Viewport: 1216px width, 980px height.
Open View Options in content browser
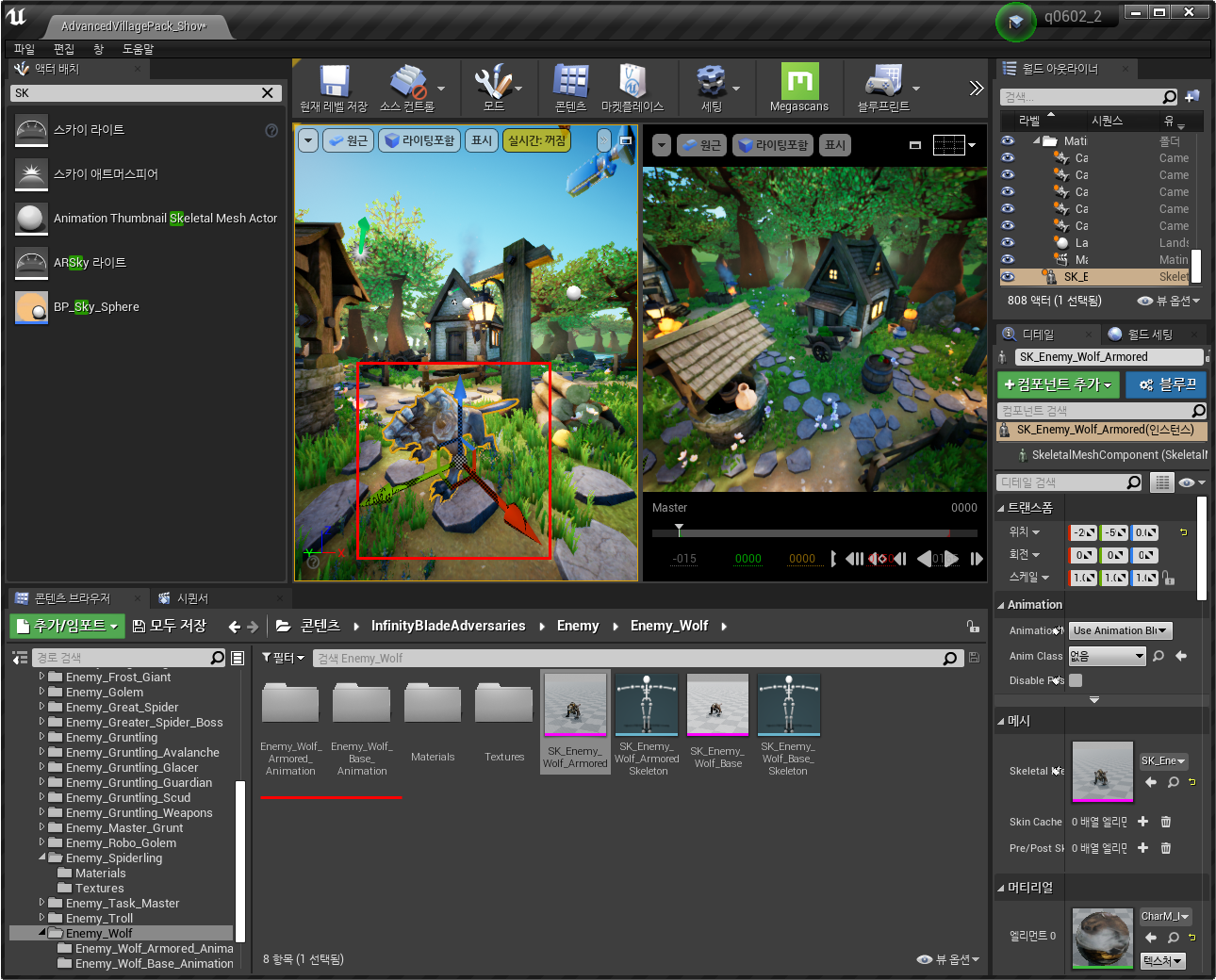pos(948,959)
